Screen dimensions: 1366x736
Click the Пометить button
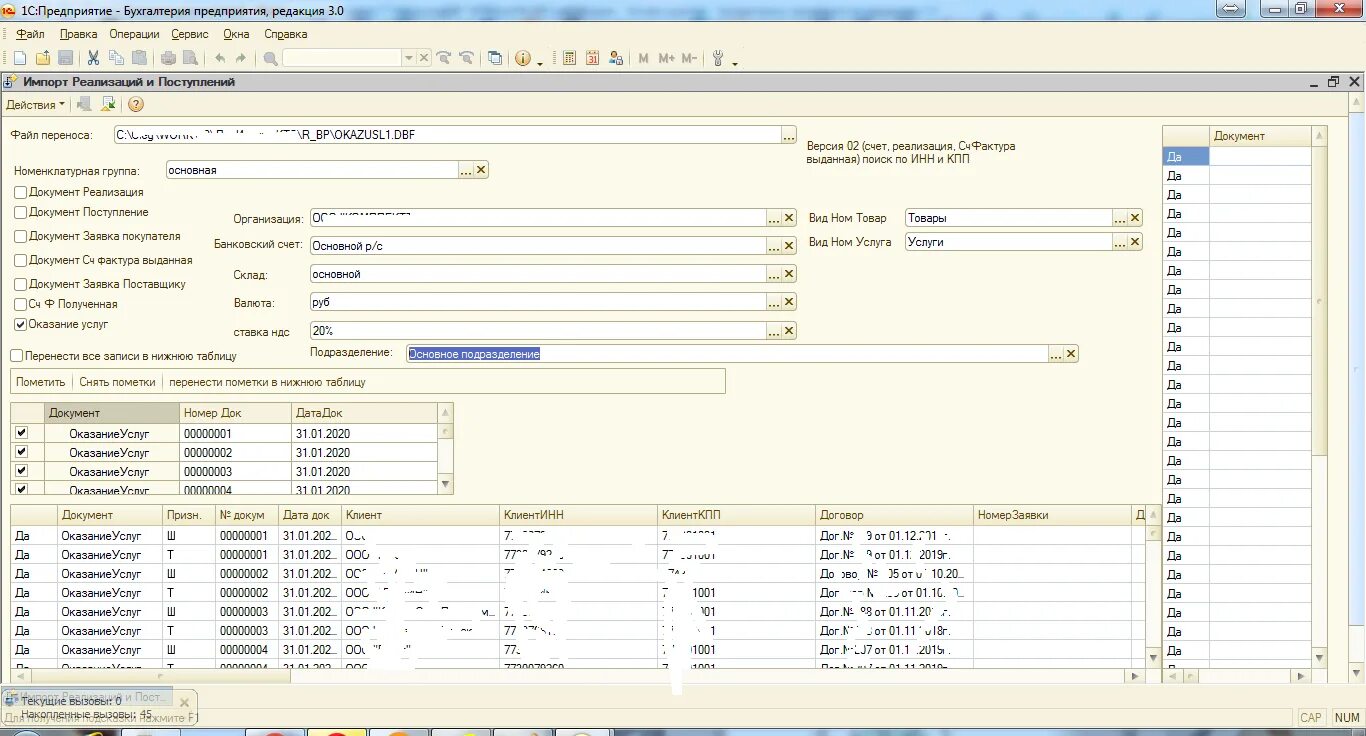40,382
